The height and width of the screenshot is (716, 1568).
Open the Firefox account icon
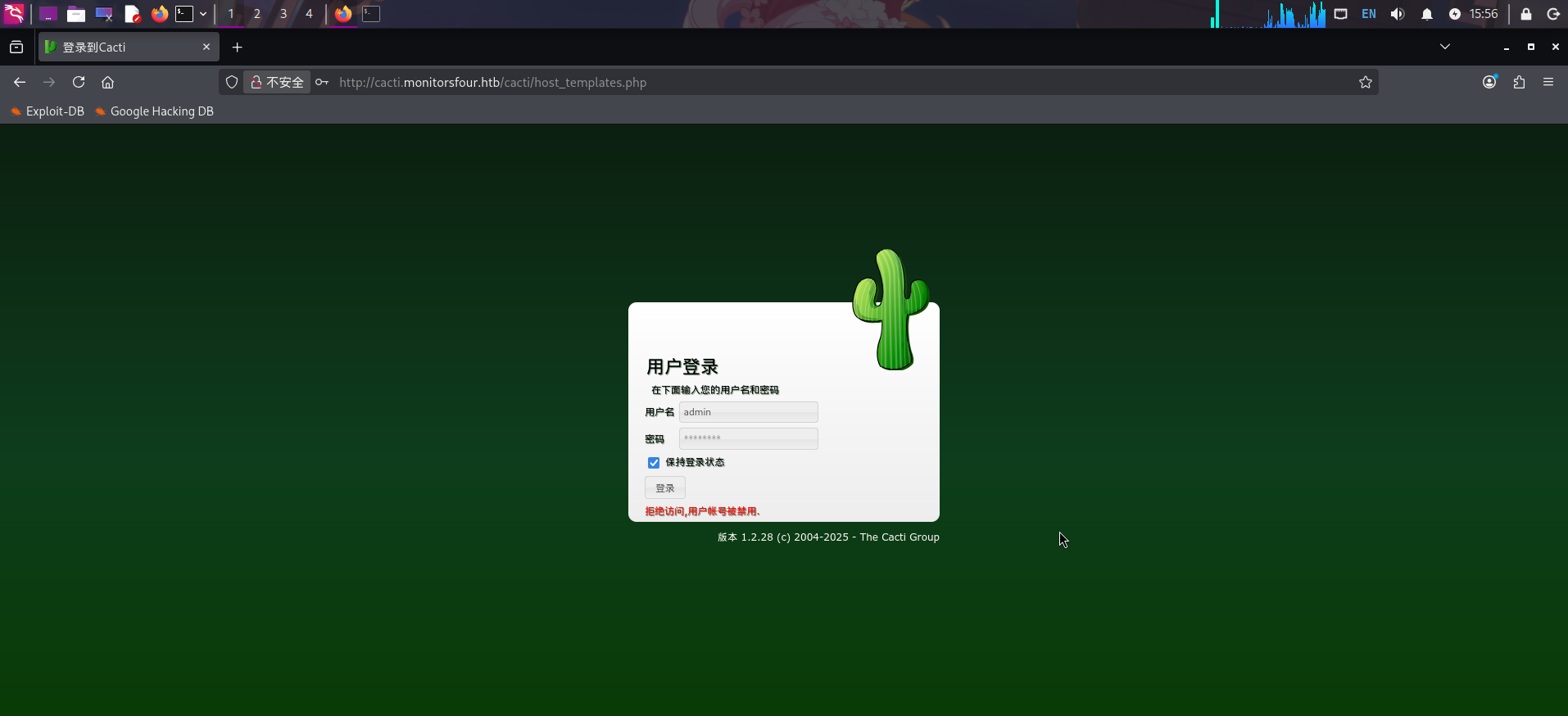(1490, 82)
